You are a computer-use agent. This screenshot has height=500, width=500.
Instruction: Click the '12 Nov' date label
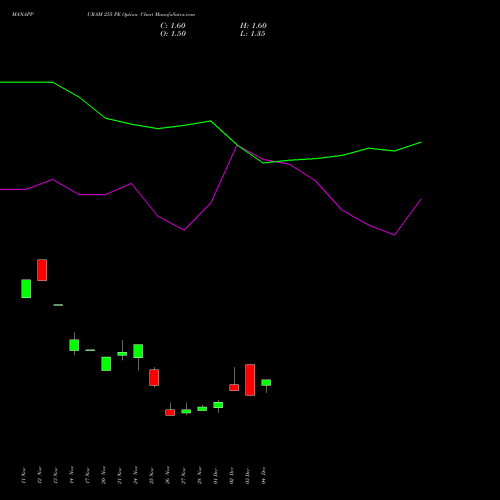coord(39,475)
